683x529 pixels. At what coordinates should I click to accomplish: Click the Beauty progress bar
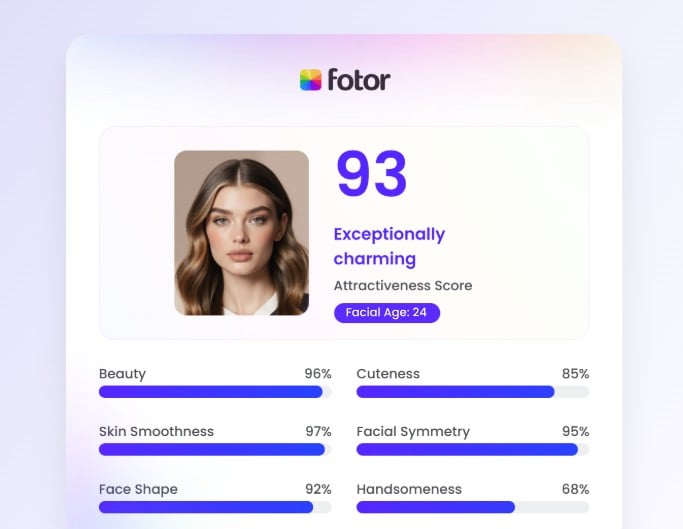pos(215,392)
